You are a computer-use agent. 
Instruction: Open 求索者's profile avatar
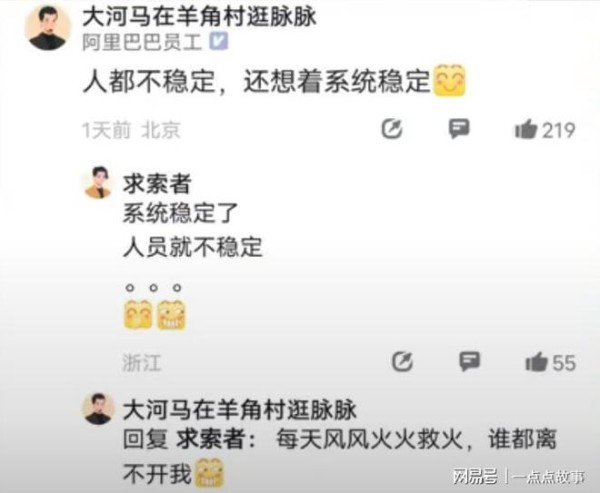point(98,183)
